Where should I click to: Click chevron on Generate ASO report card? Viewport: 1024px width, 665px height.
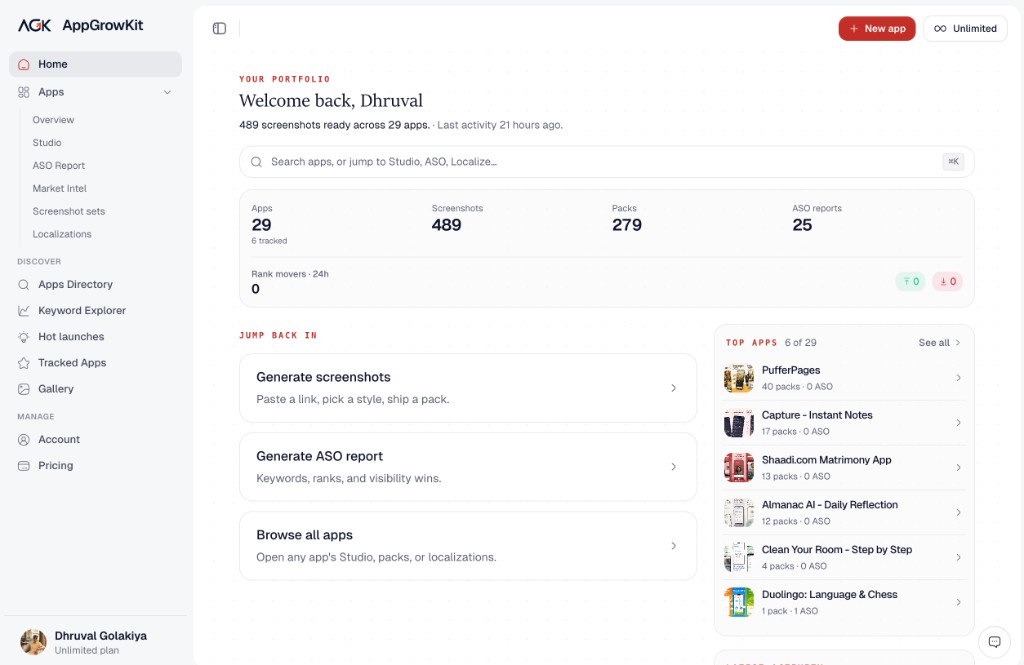click(673, 466)
